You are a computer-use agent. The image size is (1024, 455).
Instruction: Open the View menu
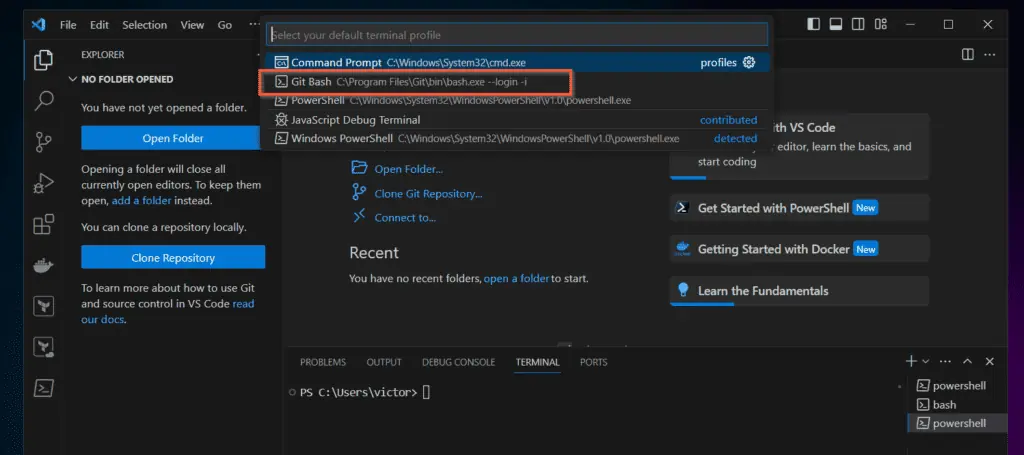(x=192, y=25)
